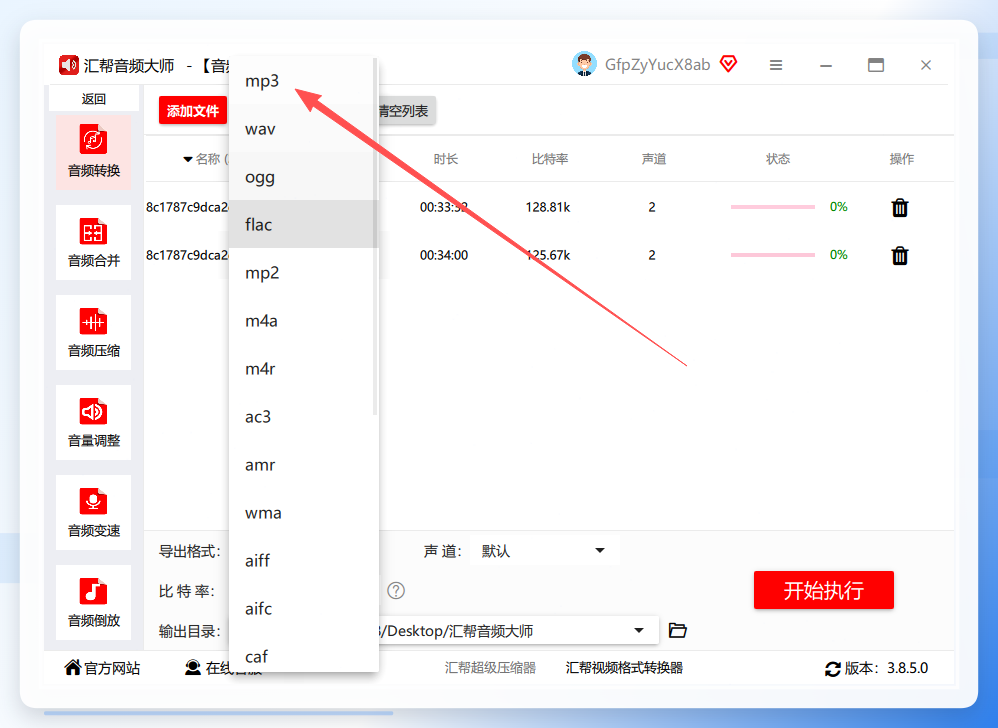Click the refresh version icon
The width and height of the screenshot is (998, 728).
click(x=832, y=669)
